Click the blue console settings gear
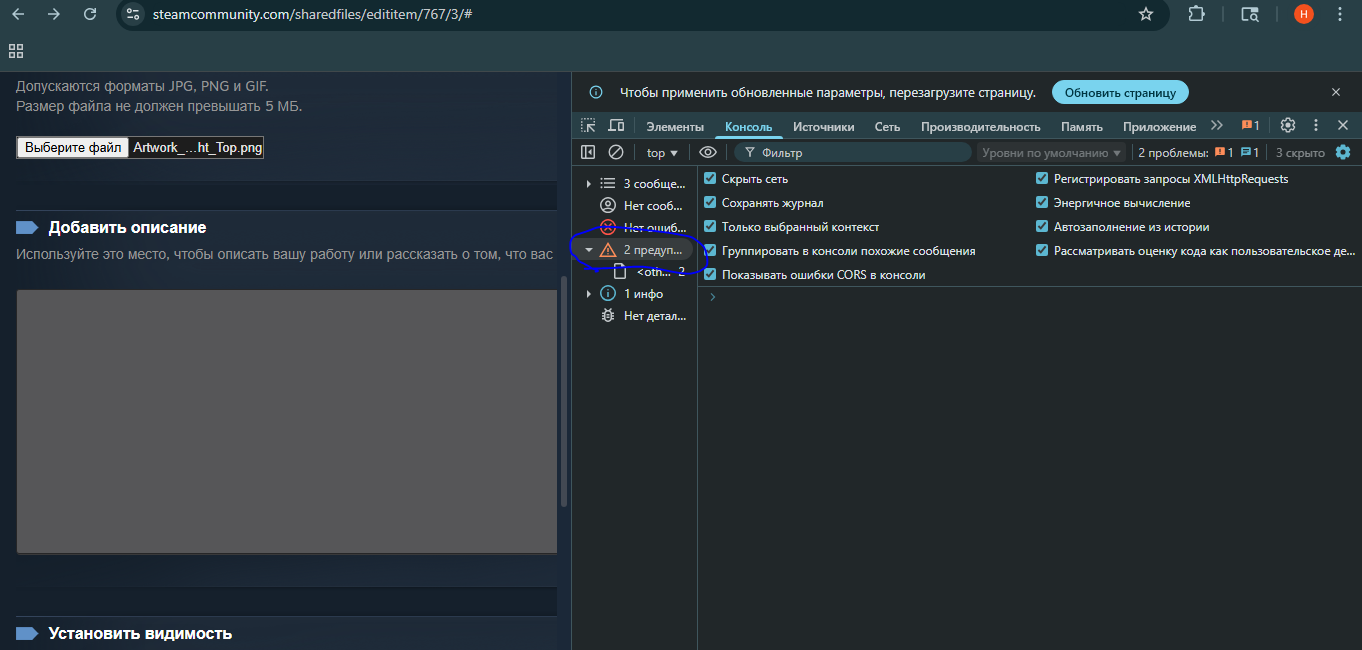The height and width of the screenshot is (650, 1362). [1343, 153]
